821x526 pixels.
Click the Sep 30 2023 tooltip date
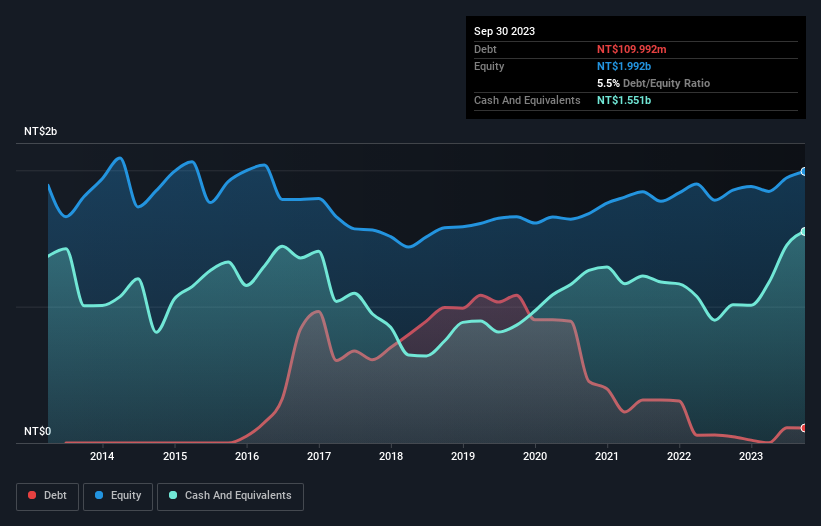click(x=504, y=31)
